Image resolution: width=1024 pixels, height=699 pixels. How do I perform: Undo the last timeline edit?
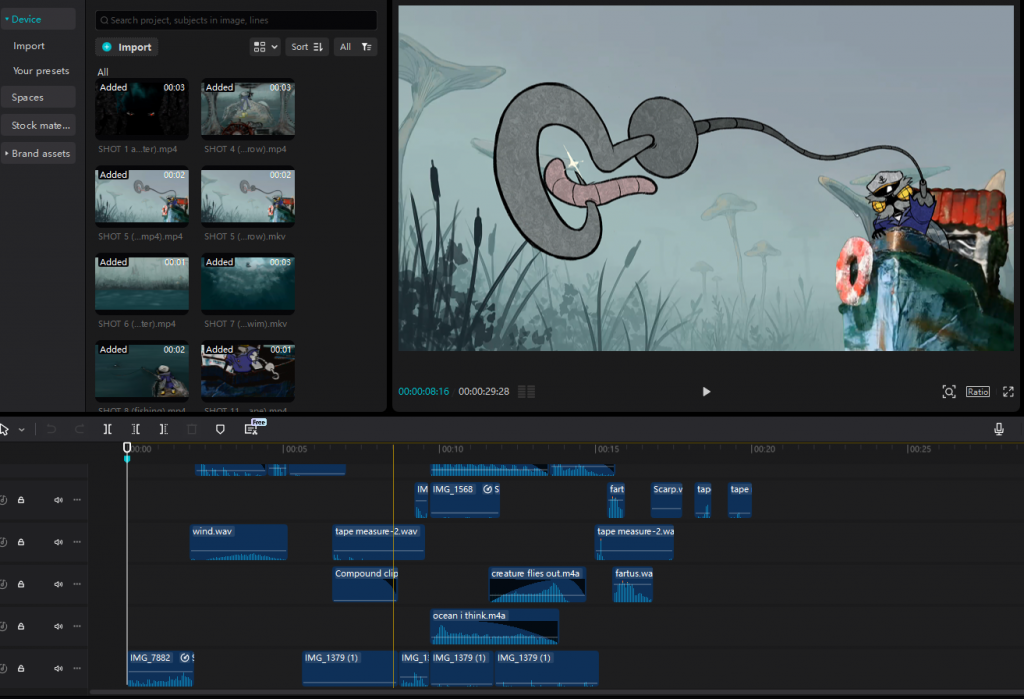pyautogui.click(x=51, y=429)
